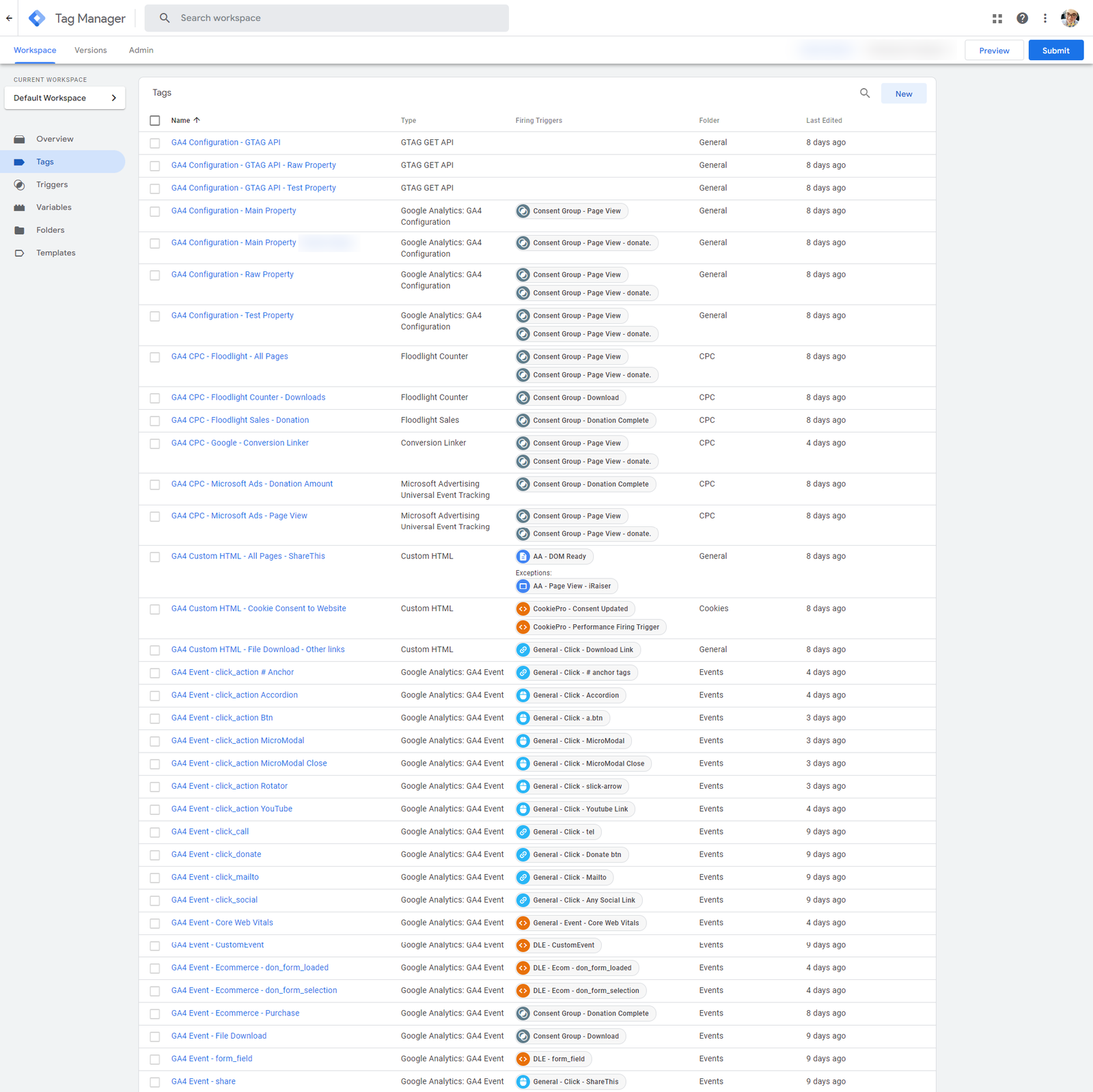Image resolution: width=1093 pixels, height=1092 pixels.
Task: Open the GA4 Event - click_action YouTube tag
Action: 232,809
